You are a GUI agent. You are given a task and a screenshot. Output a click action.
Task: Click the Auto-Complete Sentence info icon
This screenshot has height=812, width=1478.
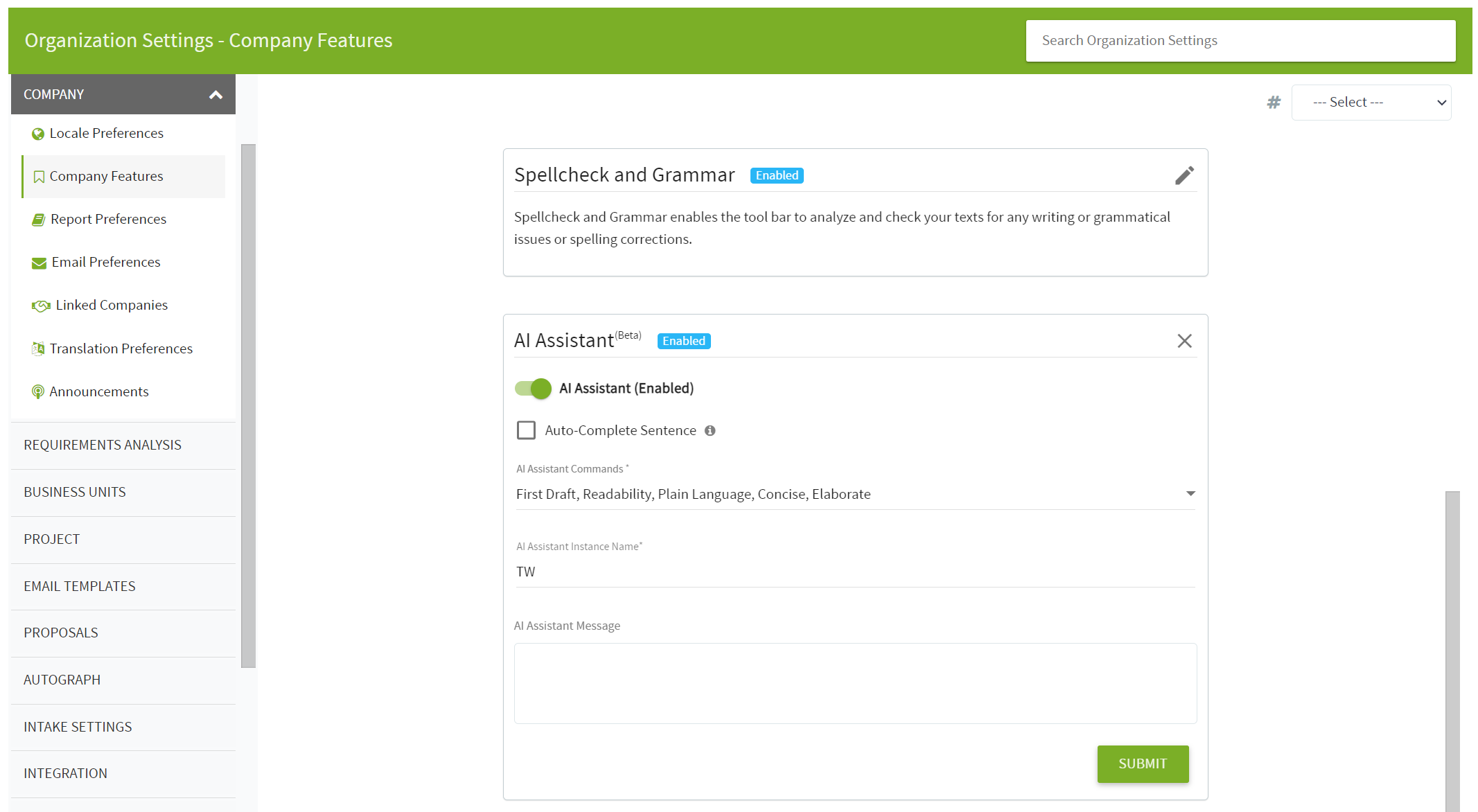click(x=710, y=430)
